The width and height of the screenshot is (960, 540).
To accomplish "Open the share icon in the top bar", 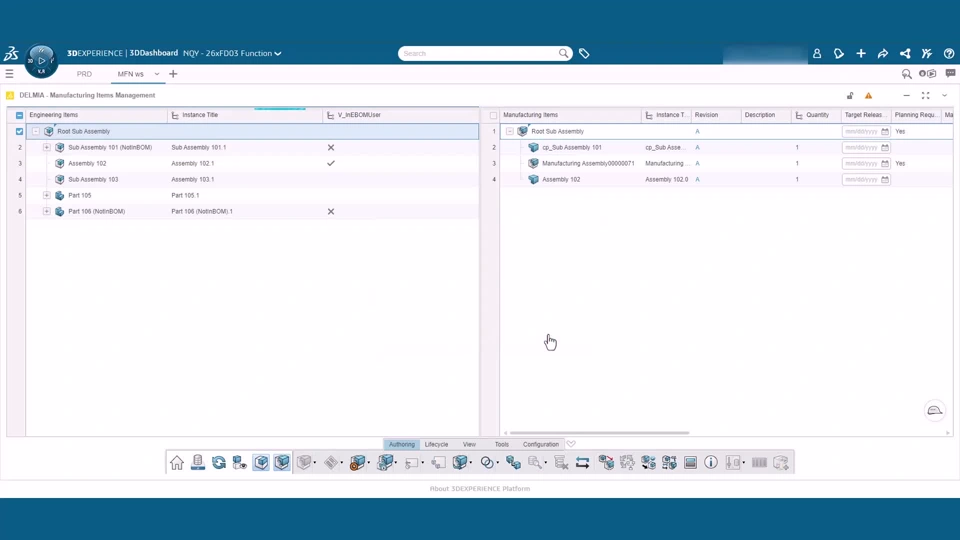I will coord(883,54).
